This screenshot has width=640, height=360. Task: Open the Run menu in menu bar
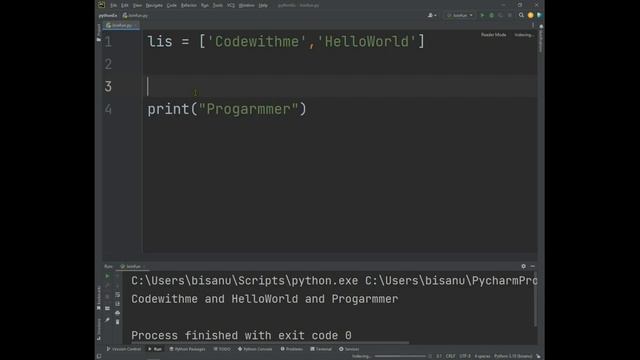pos(204,5)
